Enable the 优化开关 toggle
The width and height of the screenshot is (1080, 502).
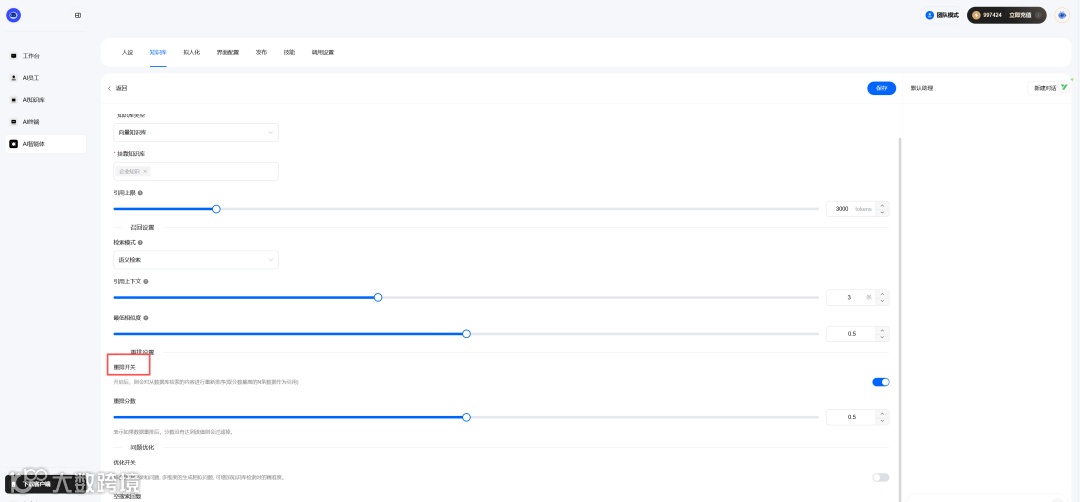click(880, 477)
